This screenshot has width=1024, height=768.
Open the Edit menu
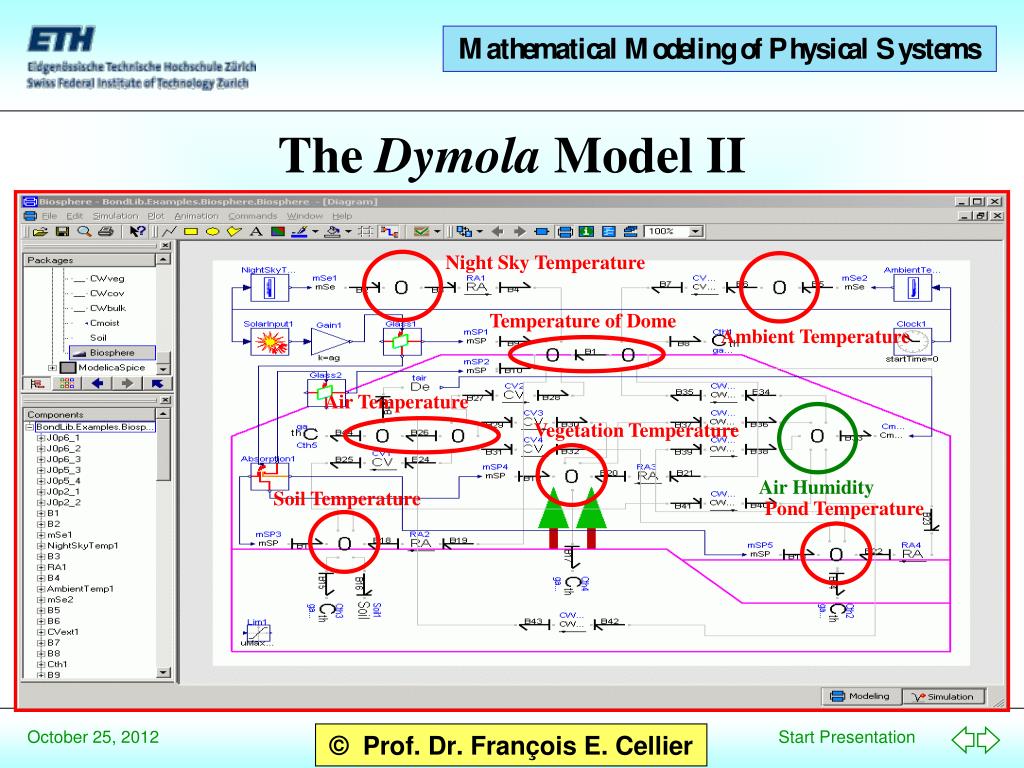[74, 216]
